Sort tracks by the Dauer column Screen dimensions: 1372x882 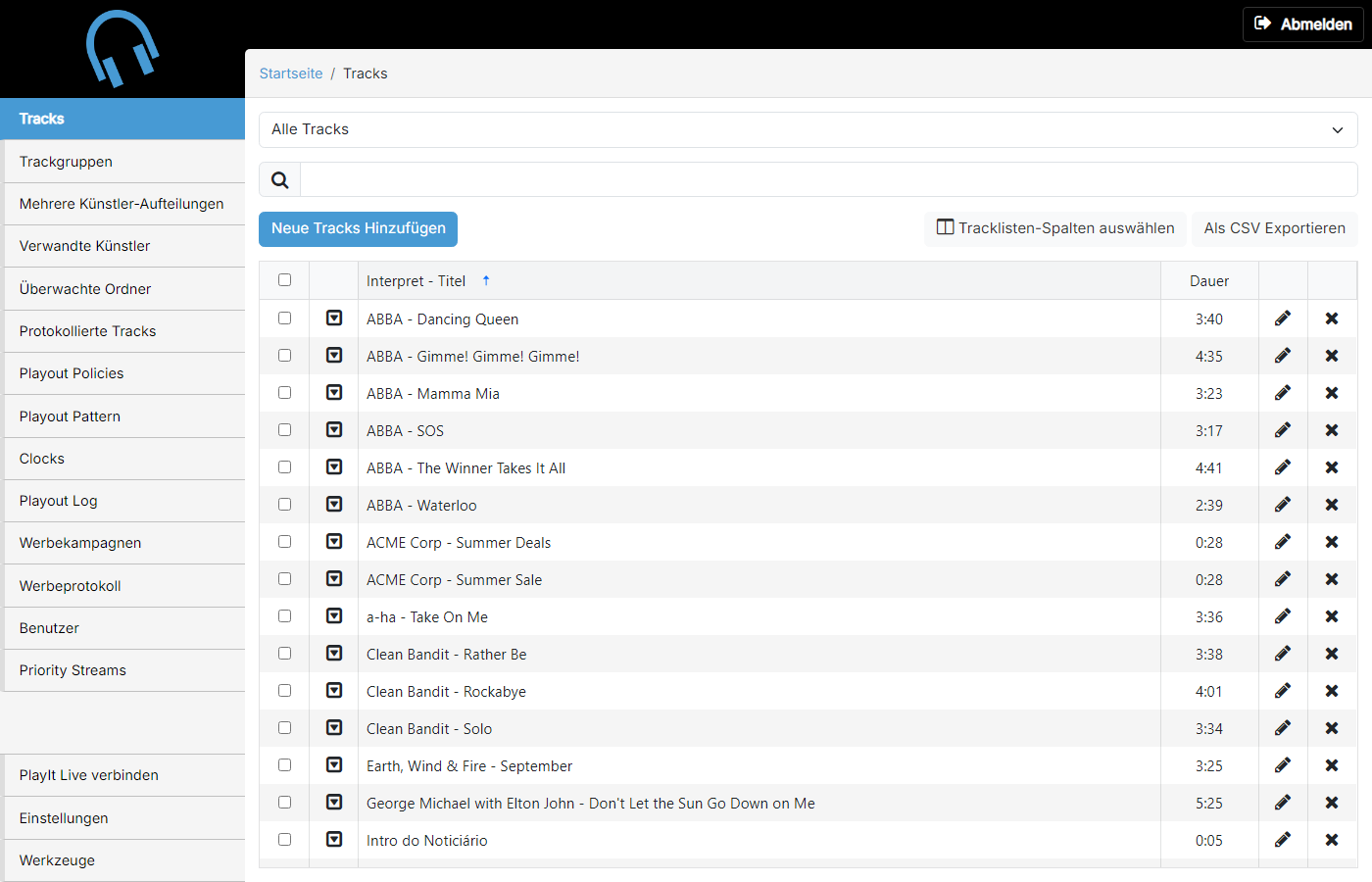tap(1209, 281)
